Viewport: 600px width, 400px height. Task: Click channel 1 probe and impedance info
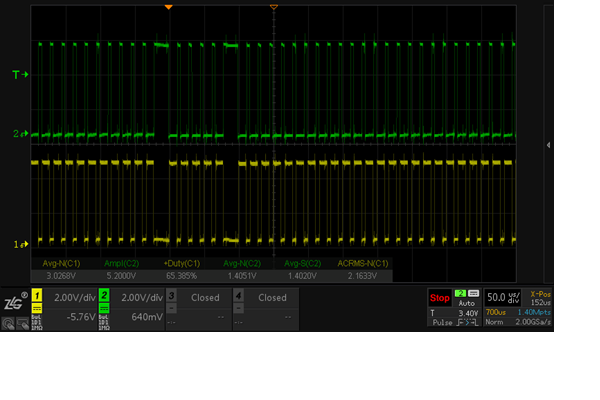click(x=37, y=322)
